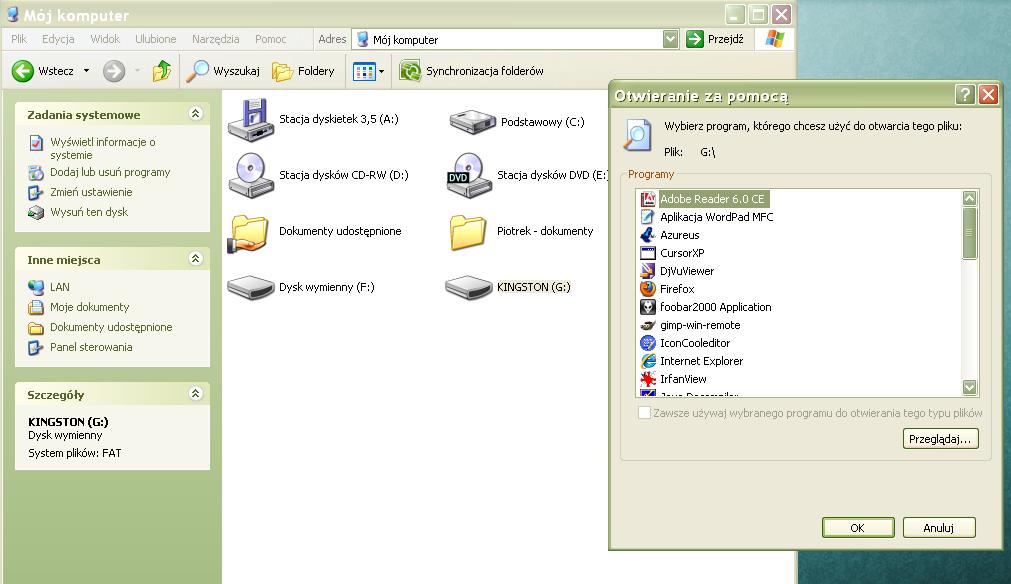Choose the Internet Explorer program icon

(648, 362)
